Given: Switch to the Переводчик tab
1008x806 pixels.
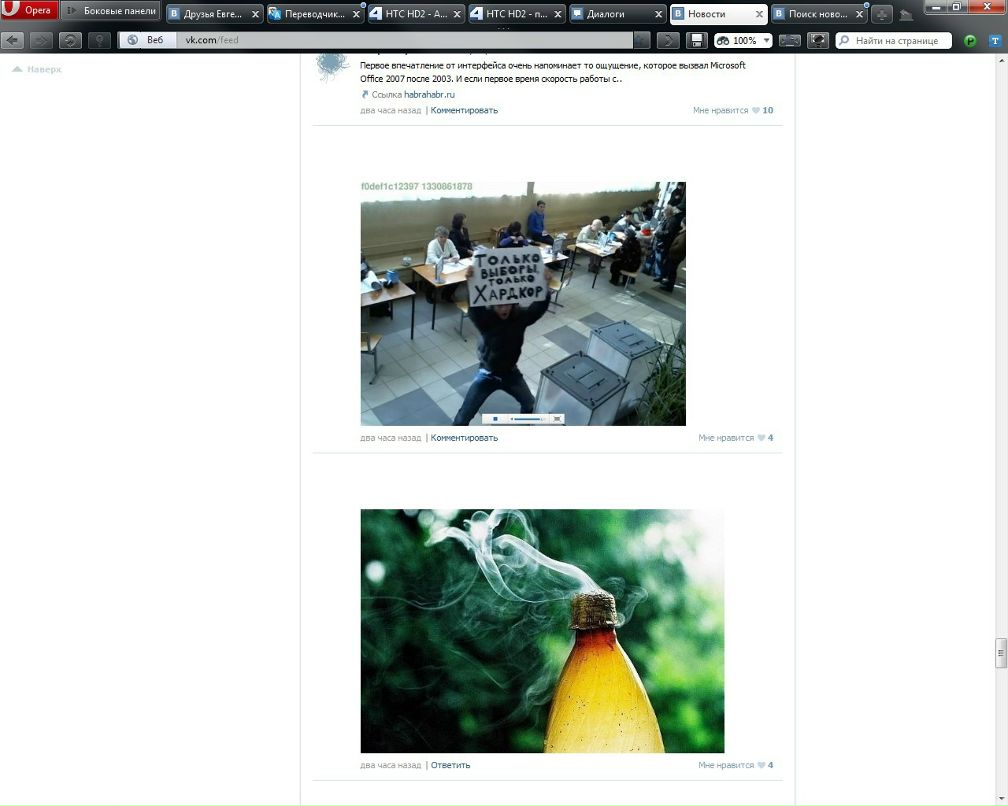Looking at the screenshot, I should tap(314, 14).
